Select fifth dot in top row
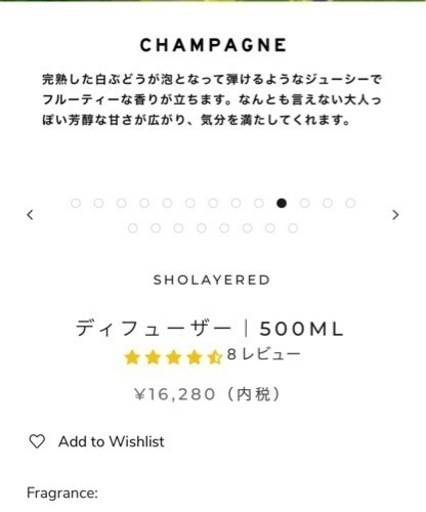 pos(167,203)
